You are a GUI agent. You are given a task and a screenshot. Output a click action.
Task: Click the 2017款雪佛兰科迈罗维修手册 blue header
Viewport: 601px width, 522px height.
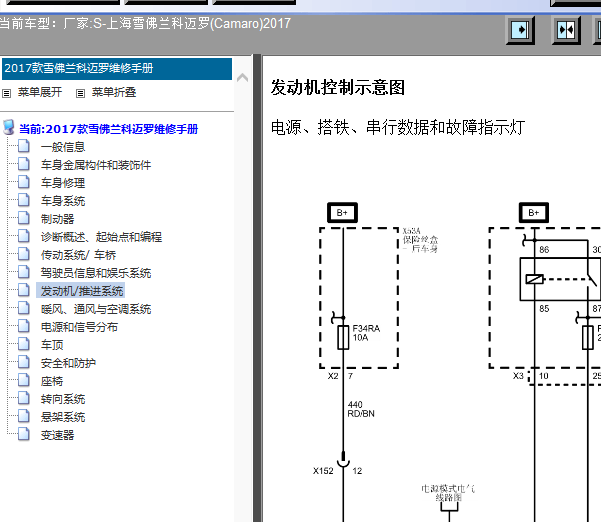tap(117, 69)
